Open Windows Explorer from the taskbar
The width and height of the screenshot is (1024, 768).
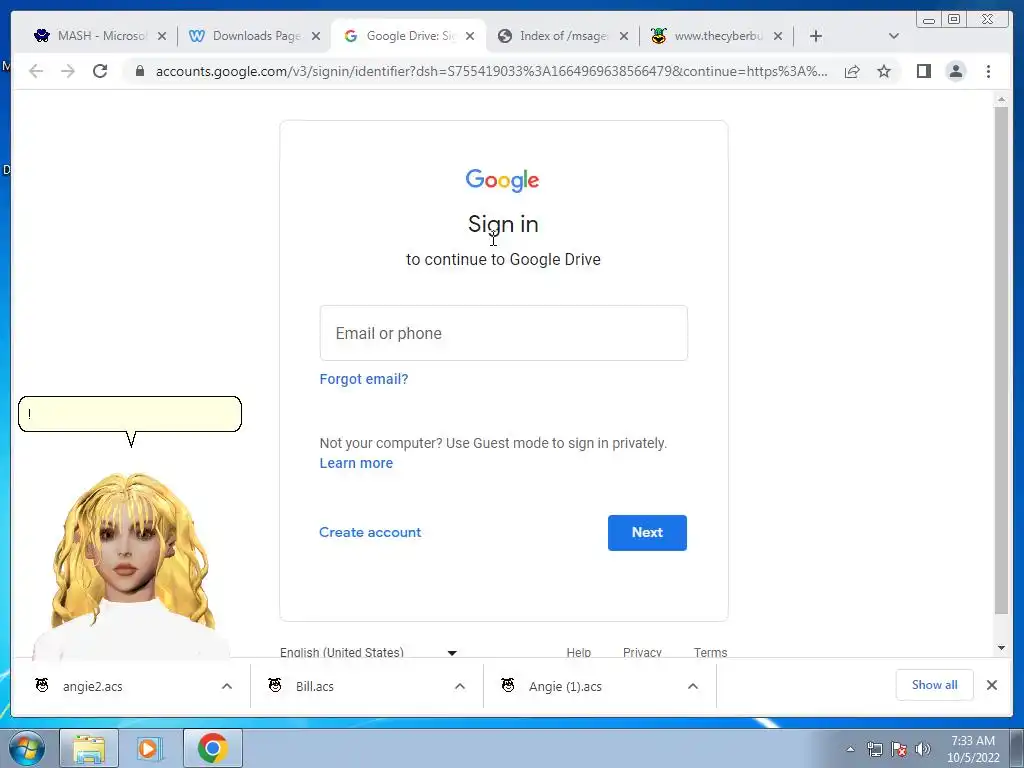click(89, 748)
